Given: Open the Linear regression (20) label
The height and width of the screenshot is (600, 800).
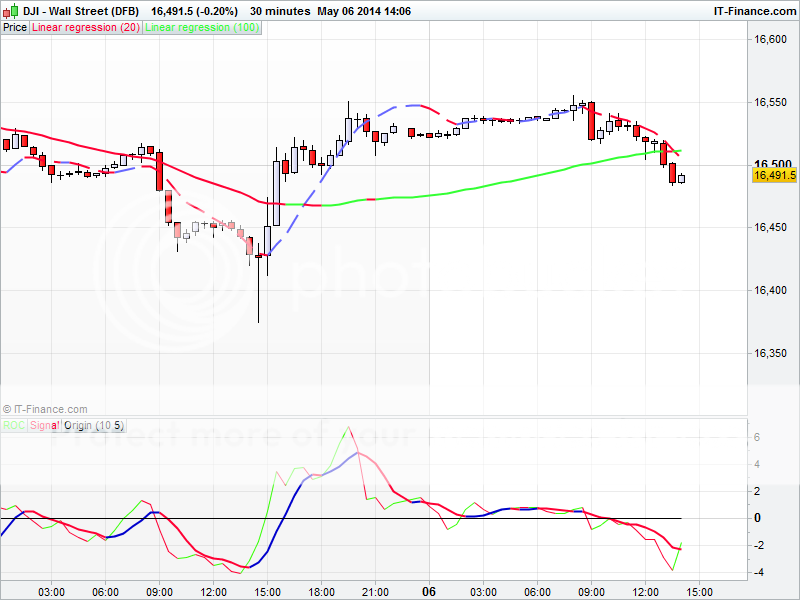Looking at the screenshot, I should [x=86, y=28].
